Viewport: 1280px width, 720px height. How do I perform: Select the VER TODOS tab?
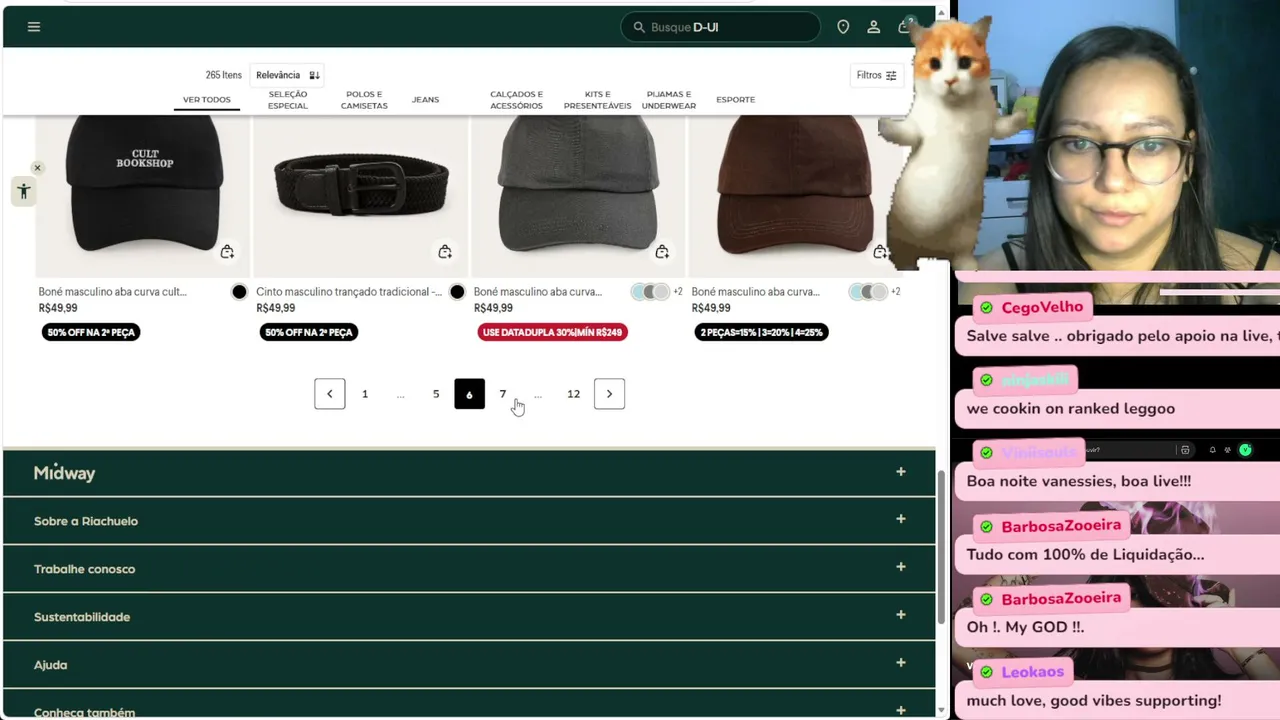coord(207,100)
